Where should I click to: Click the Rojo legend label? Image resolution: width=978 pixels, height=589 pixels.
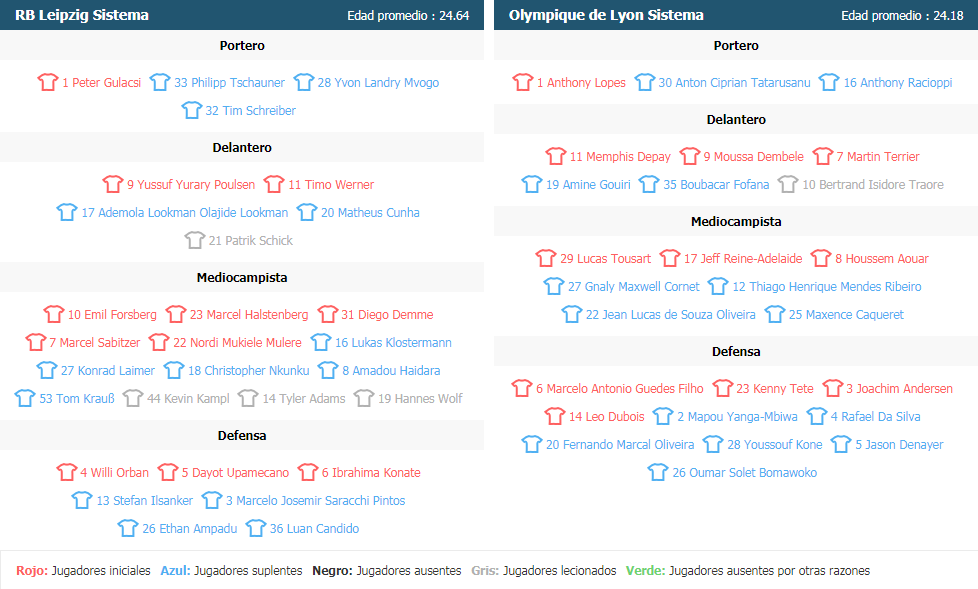(31, 571)
